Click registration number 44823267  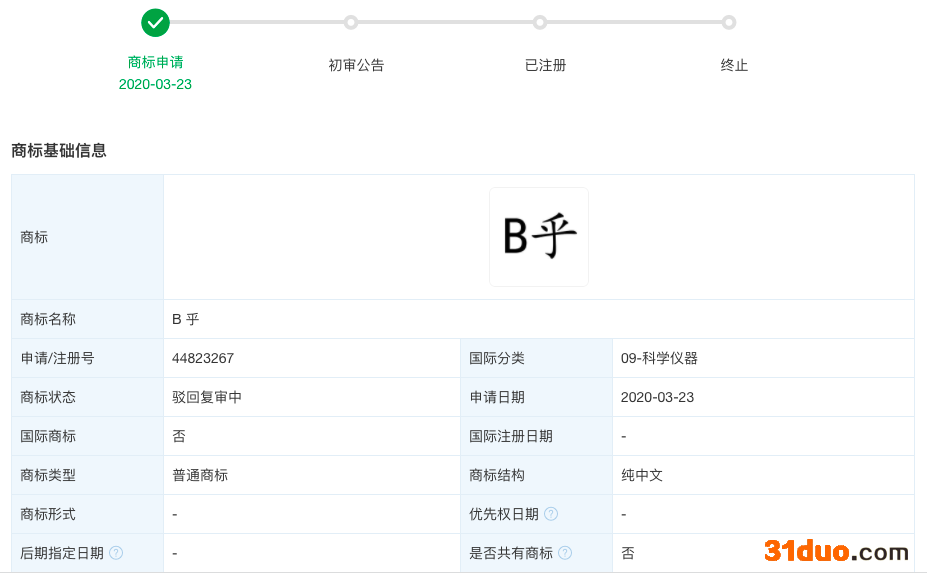click(x=203, y=358)
